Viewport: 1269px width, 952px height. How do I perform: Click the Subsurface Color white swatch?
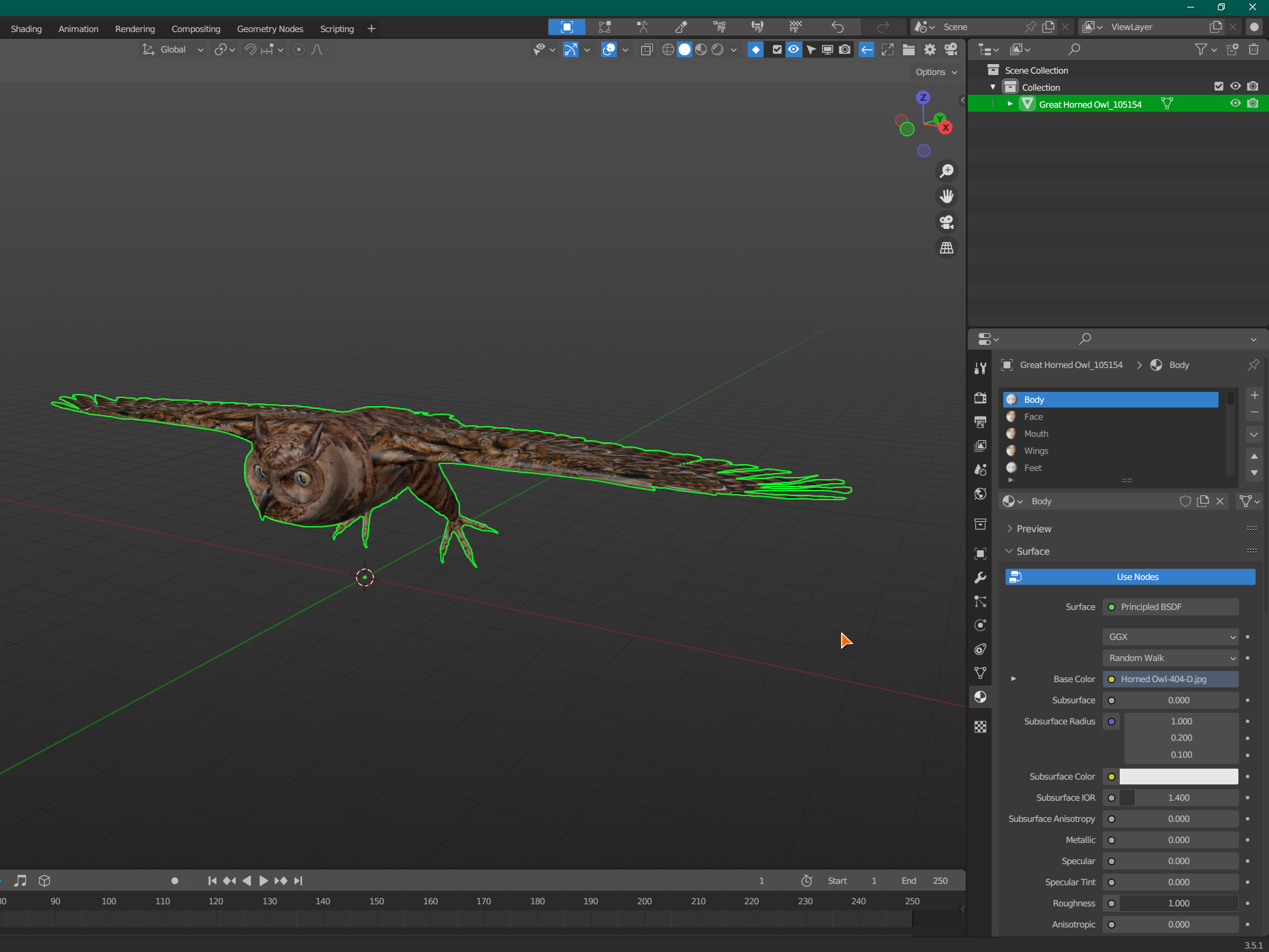[x=1178, y=777]
